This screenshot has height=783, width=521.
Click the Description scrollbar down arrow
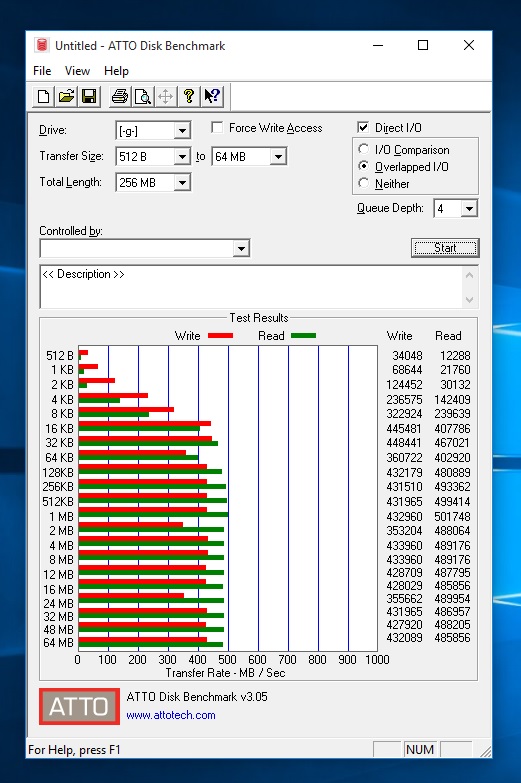[x=470, y=300]
